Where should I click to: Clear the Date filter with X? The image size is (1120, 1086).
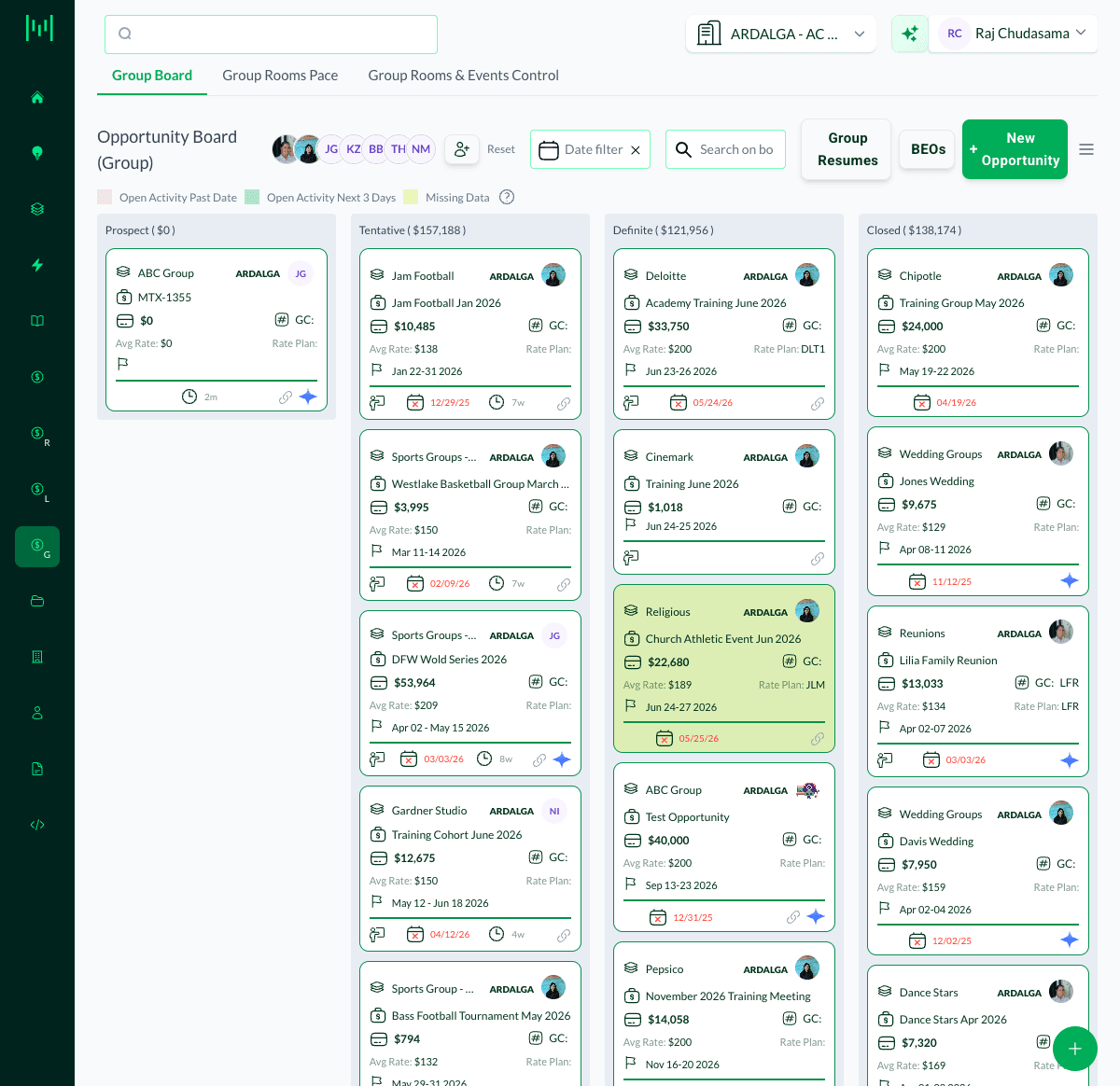click(x=636, y=150)
